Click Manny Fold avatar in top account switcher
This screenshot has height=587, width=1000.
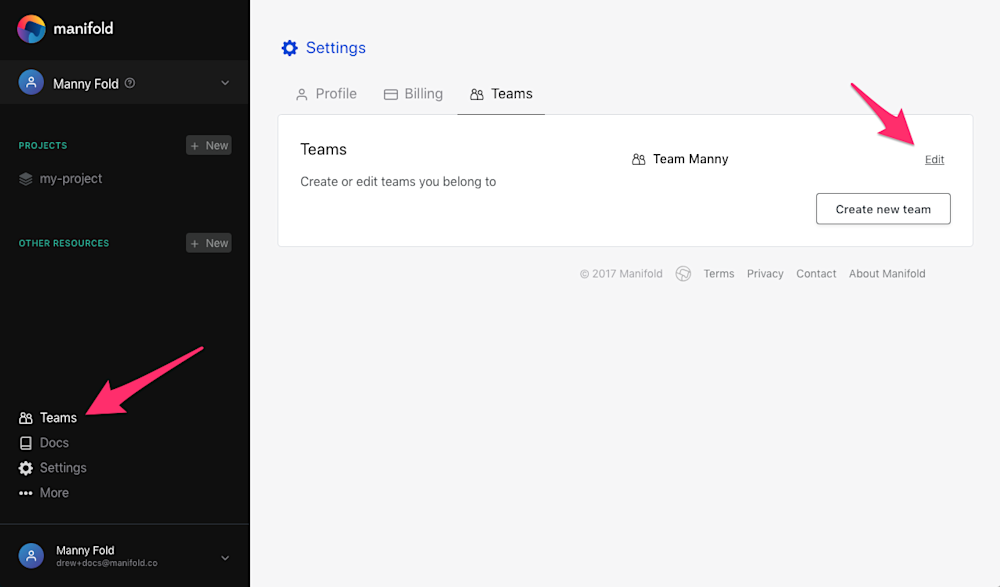click(x=31, y=82)
